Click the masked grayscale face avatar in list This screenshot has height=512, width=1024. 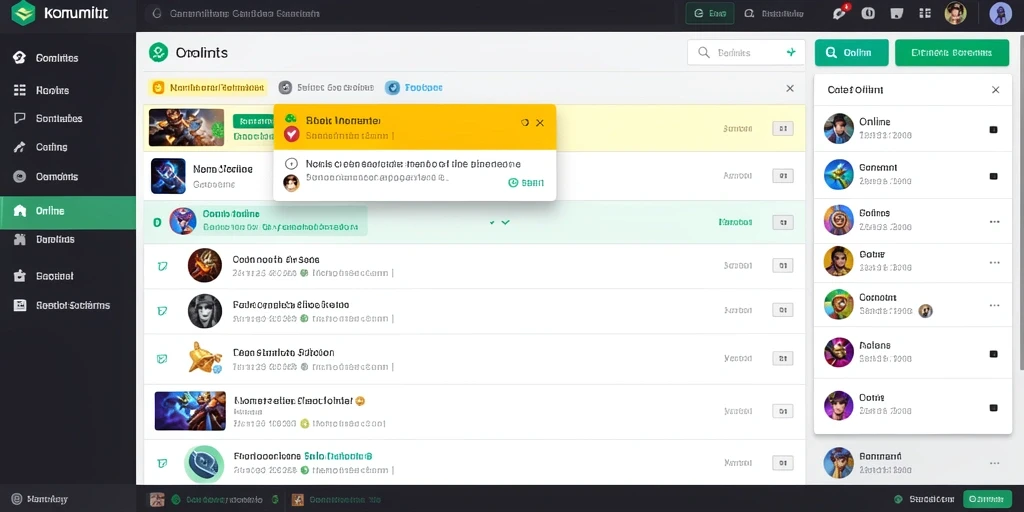[205, 311]
